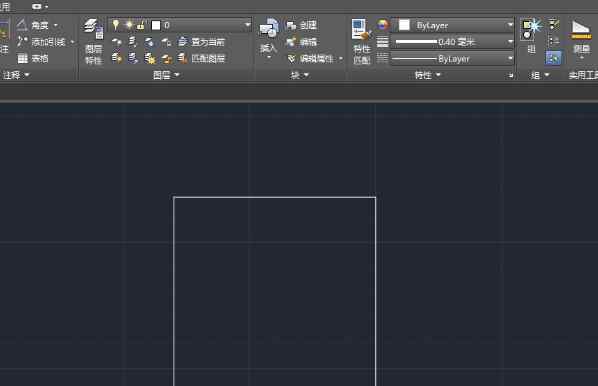The height and width of the screenshot is (386, 598).
Task: Click the Create block (创建) icon
Action: coord(302,25)
